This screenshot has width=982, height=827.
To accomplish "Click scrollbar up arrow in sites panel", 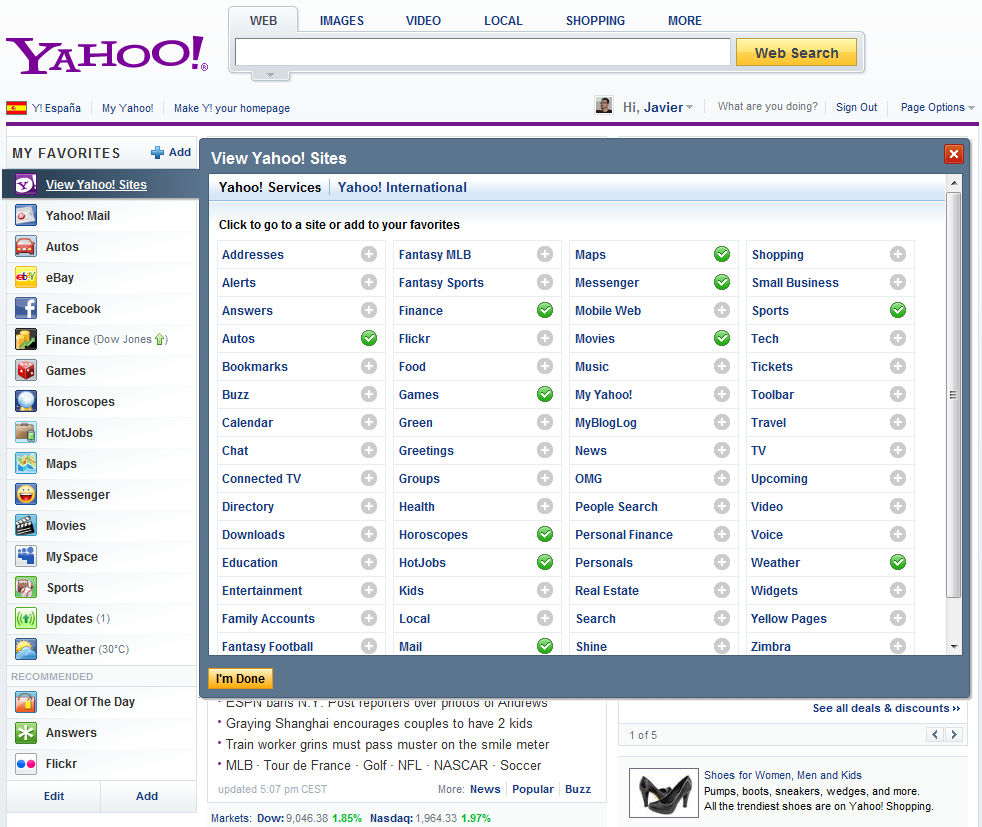I will 953,183.
